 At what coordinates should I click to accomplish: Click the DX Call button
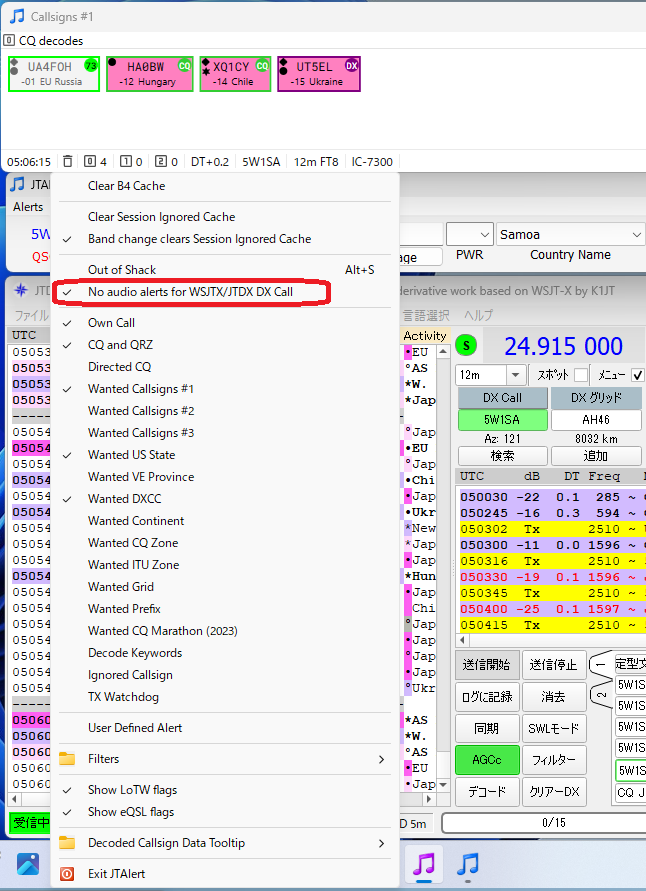pos(503,398)
